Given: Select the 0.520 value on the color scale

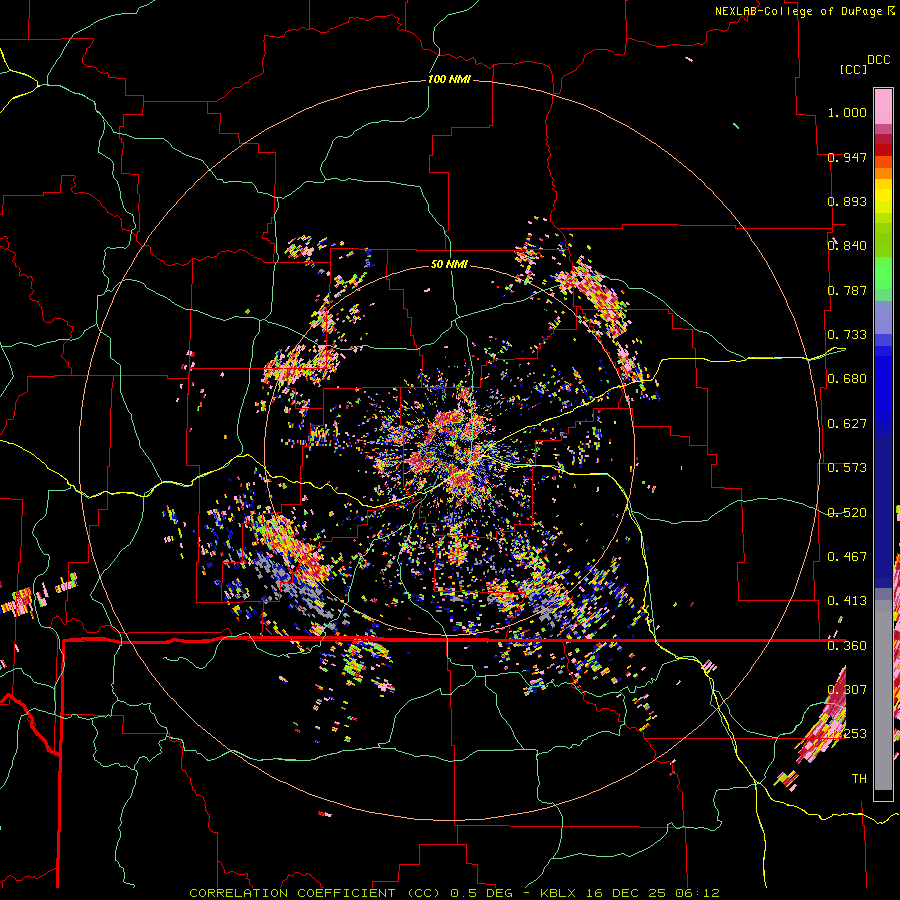Looking at the screenshot, I should tap(847, 513).
